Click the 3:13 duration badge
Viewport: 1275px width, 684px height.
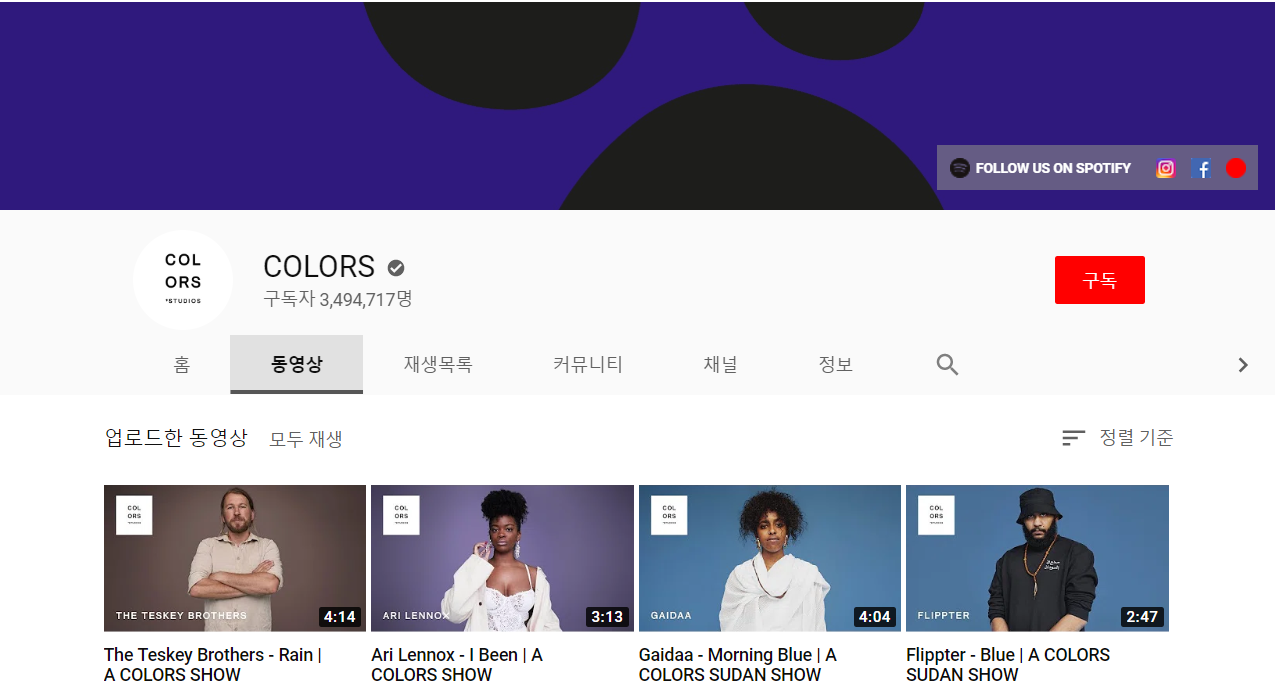(607, 617)
